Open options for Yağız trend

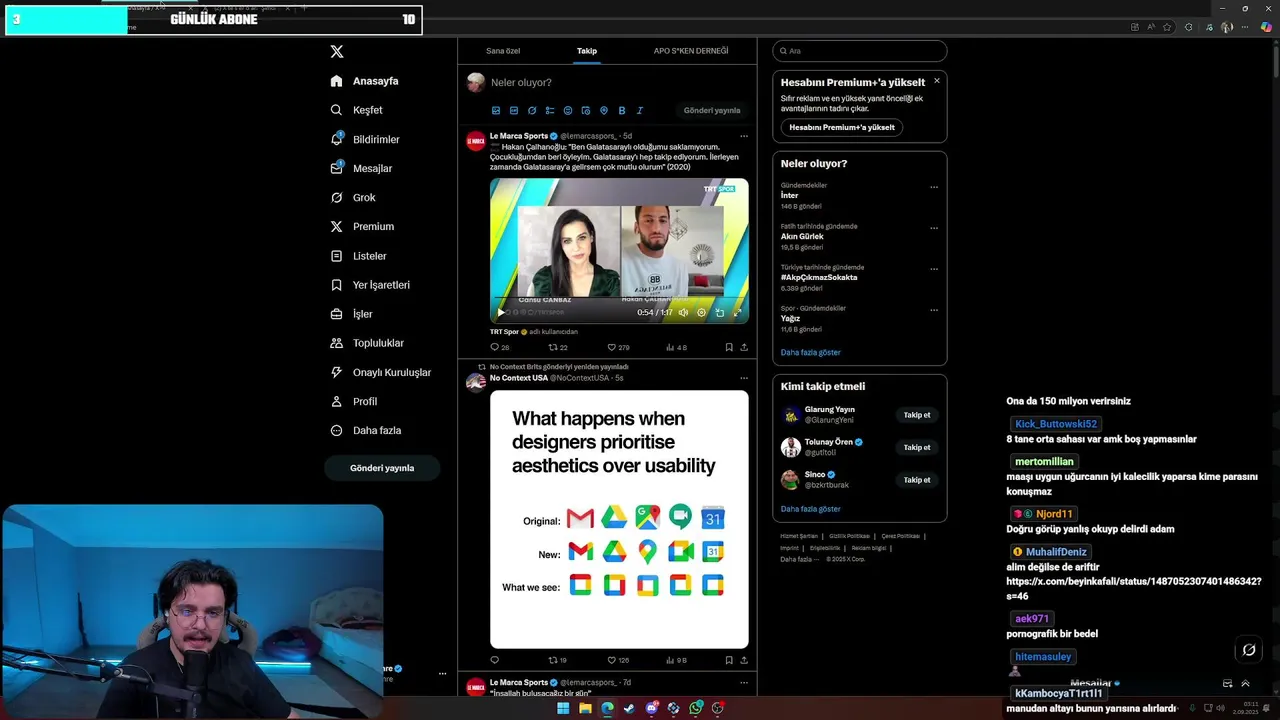934,310
